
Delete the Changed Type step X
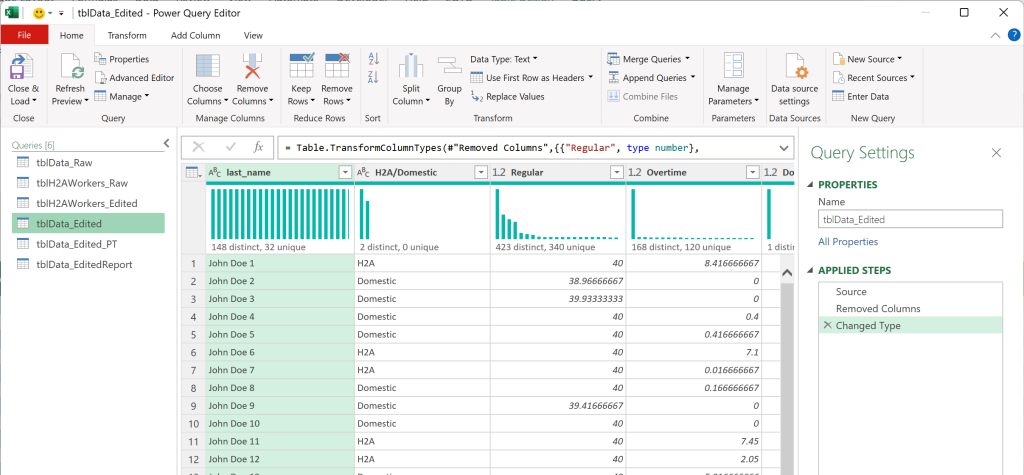(x=827, y=325)
